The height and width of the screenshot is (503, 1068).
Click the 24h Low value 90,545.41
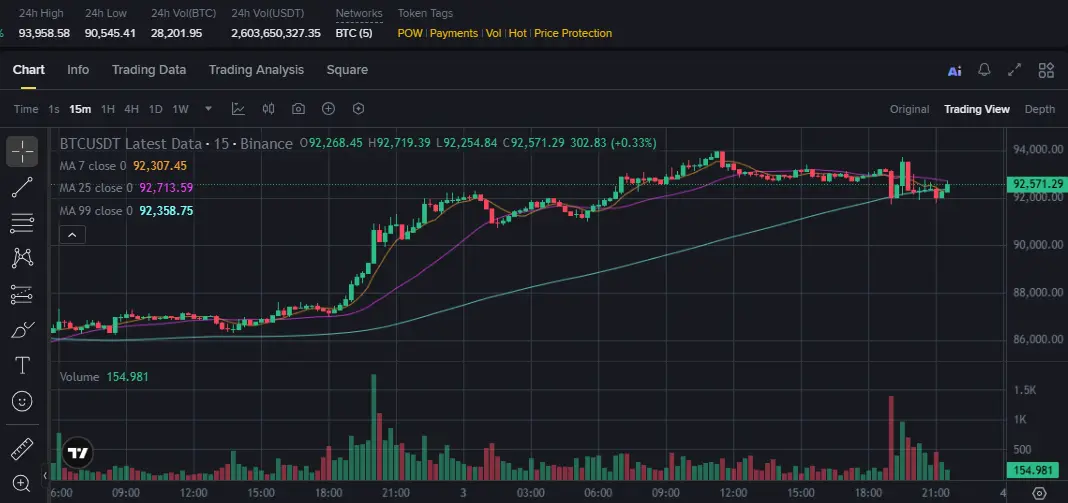110,33
